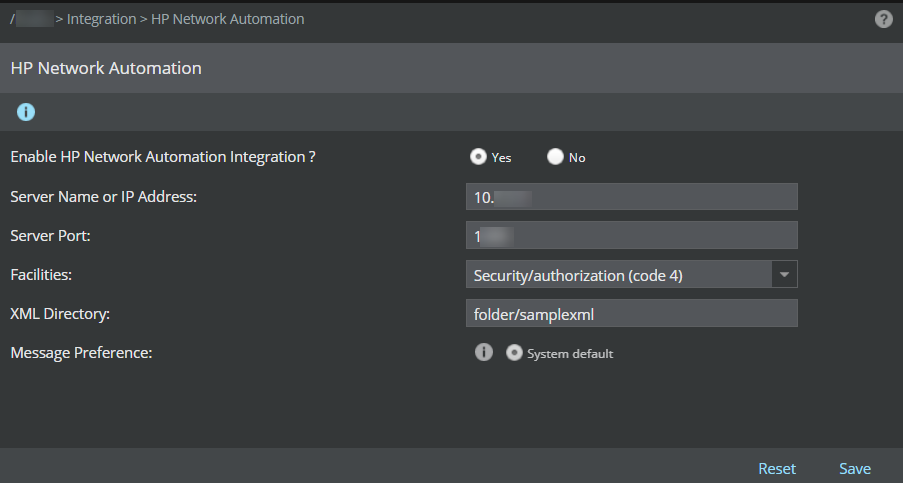The width and height of the screenshot is (903, 483).
Task: Click the blue info icon below the title
Action: click(26, 112)
